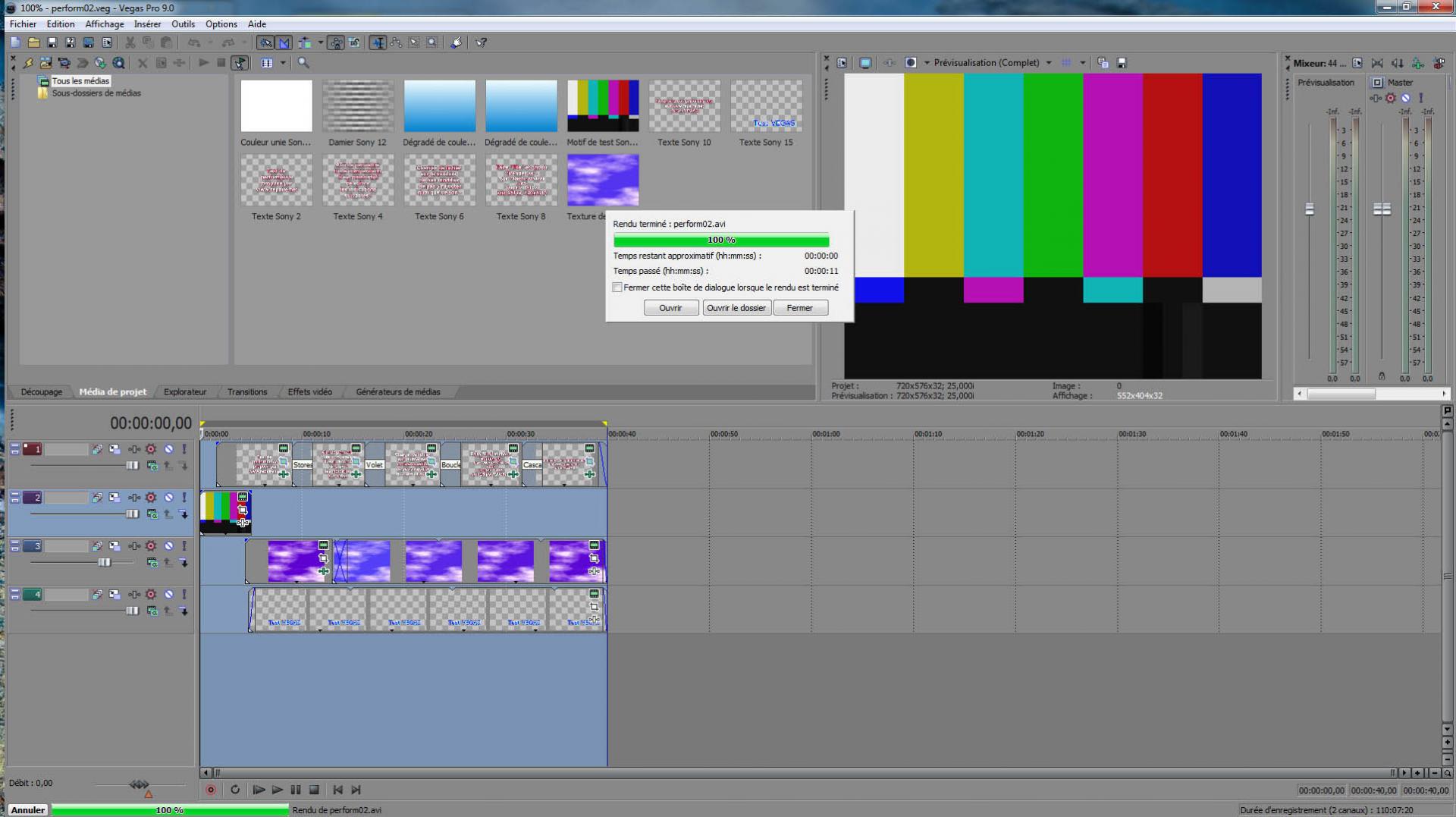
Task: Click the loop playback button
Action: [x=235, y=790]
